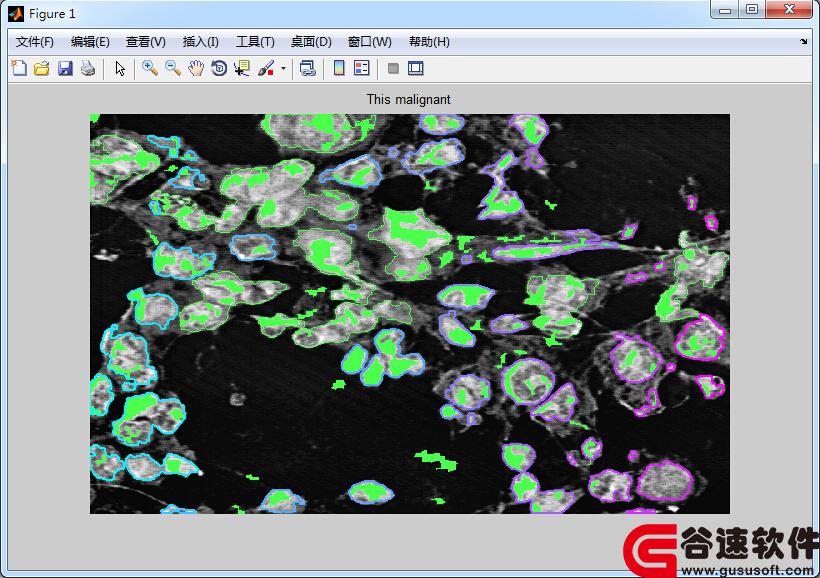Viewport: 820px width, 578px height.
Task: Open a file with the folder icon
Action: pos(42,68)
